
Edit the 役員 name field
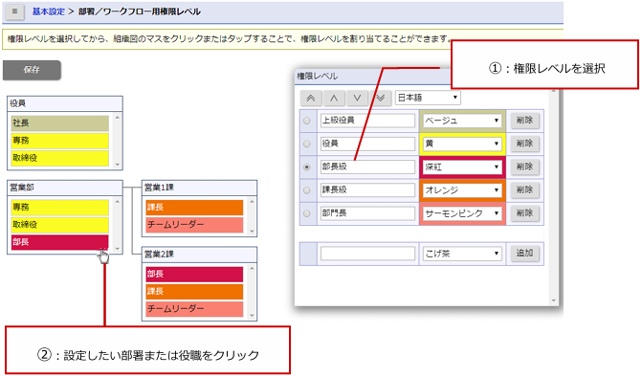pyautogui.click(x=367, y=144)
